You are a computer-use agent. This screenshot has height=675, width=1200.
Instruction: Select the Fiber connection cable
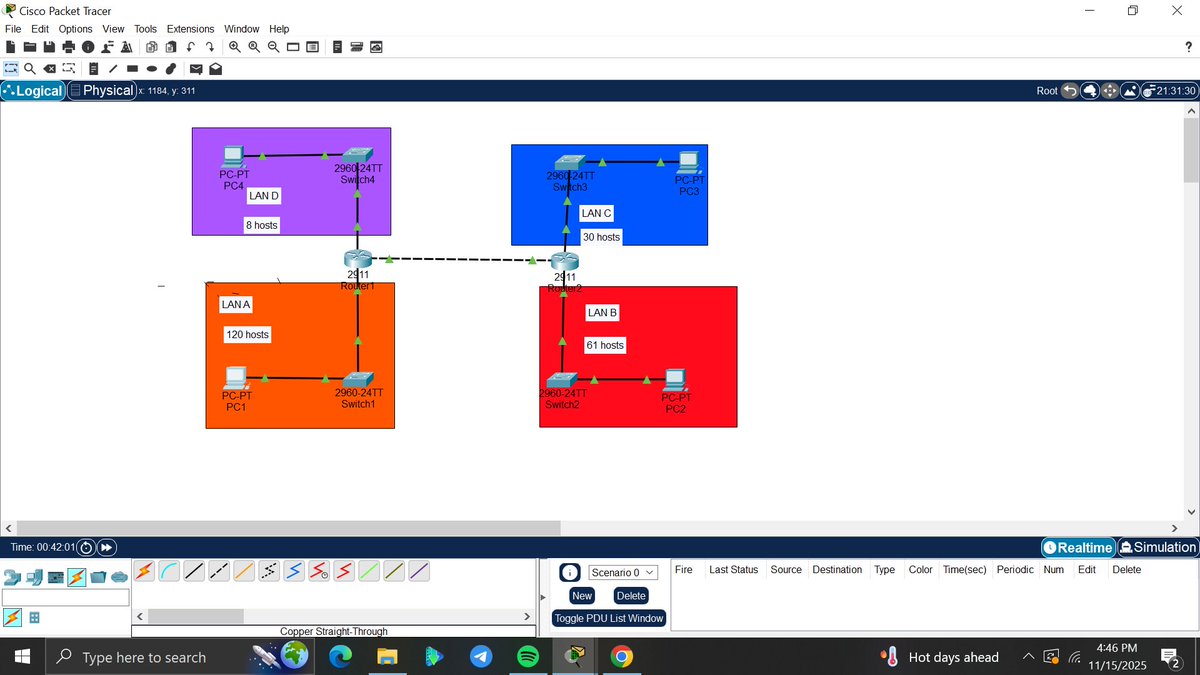click(244, 571)
